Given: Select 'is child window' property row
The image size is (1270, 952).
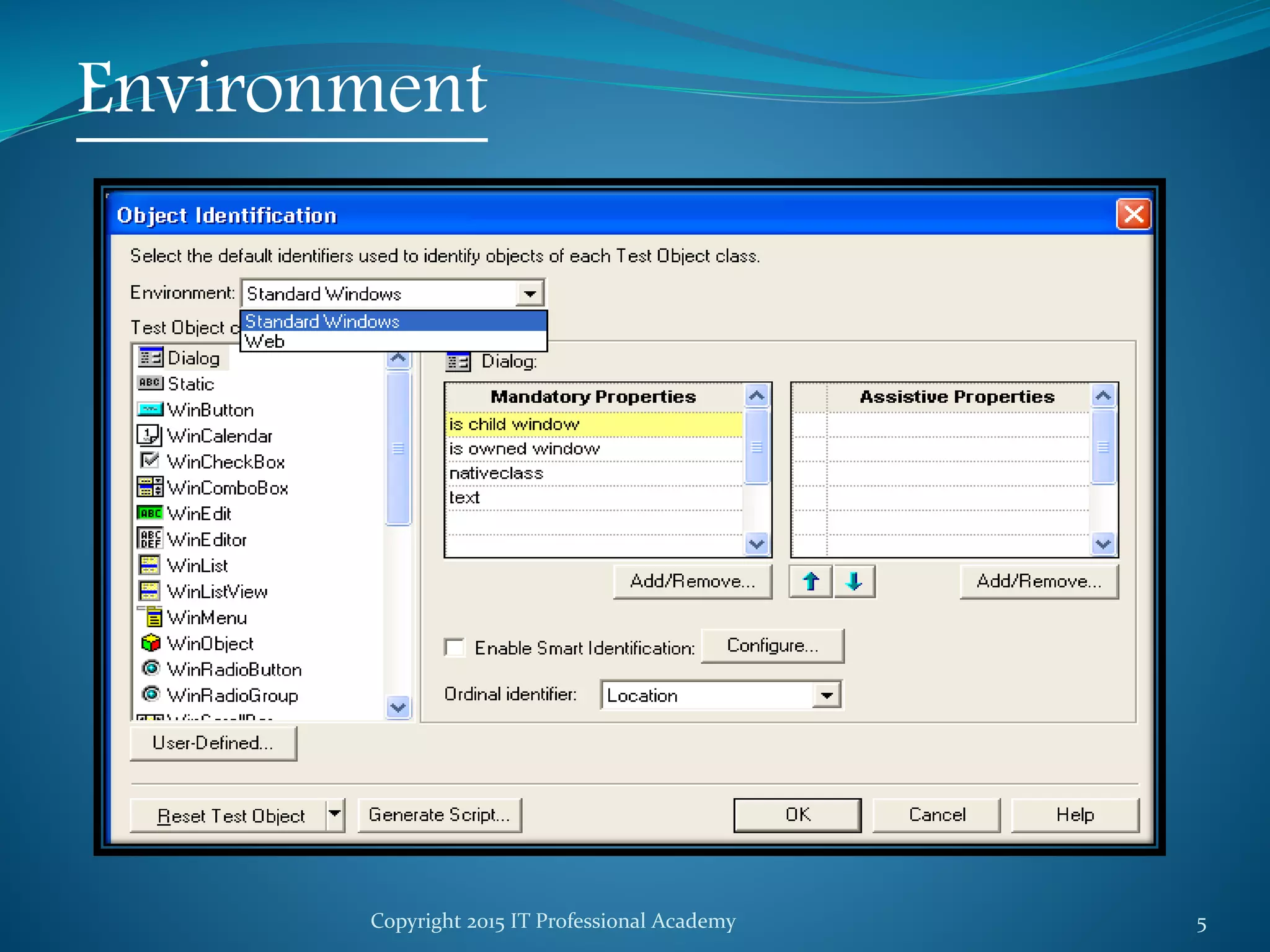Looking at the screenshot, I should [594, 425].
